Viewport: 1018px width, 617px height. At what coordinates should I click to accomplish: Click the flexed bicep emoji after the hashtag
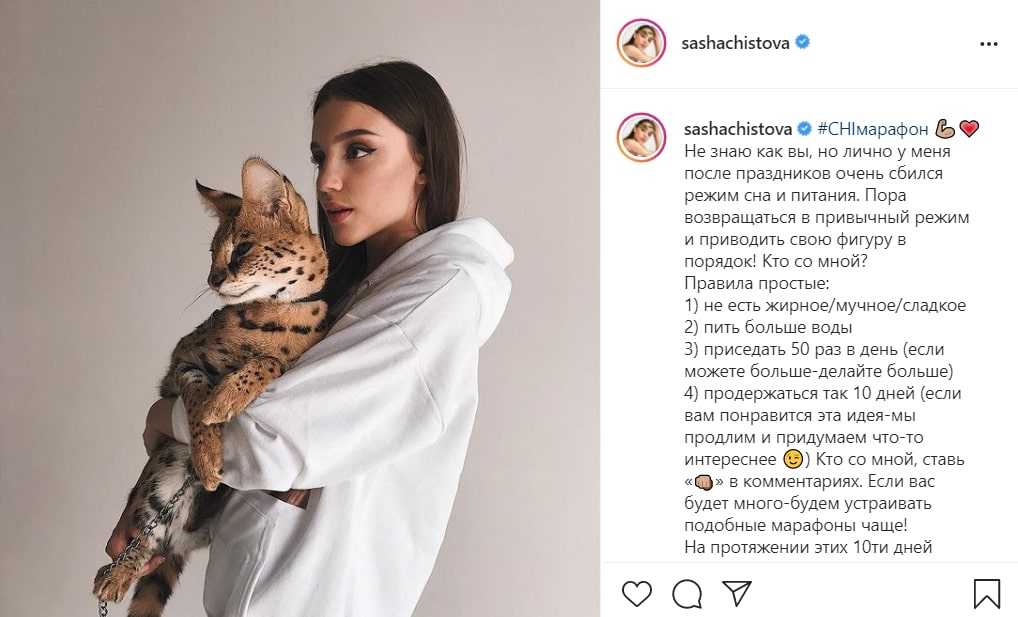(945, 129)
